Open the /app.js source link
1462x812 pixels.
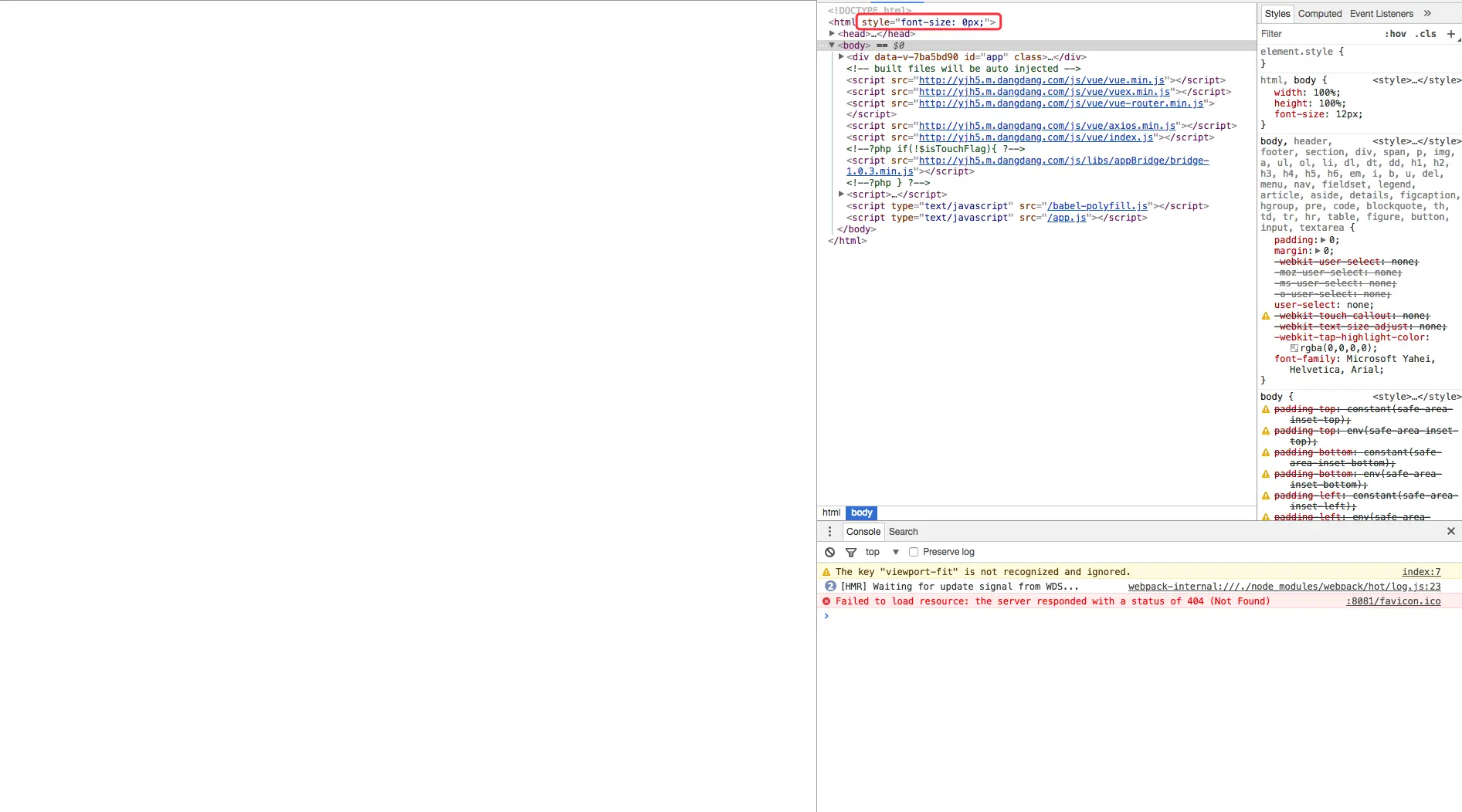coord(1067,218)
